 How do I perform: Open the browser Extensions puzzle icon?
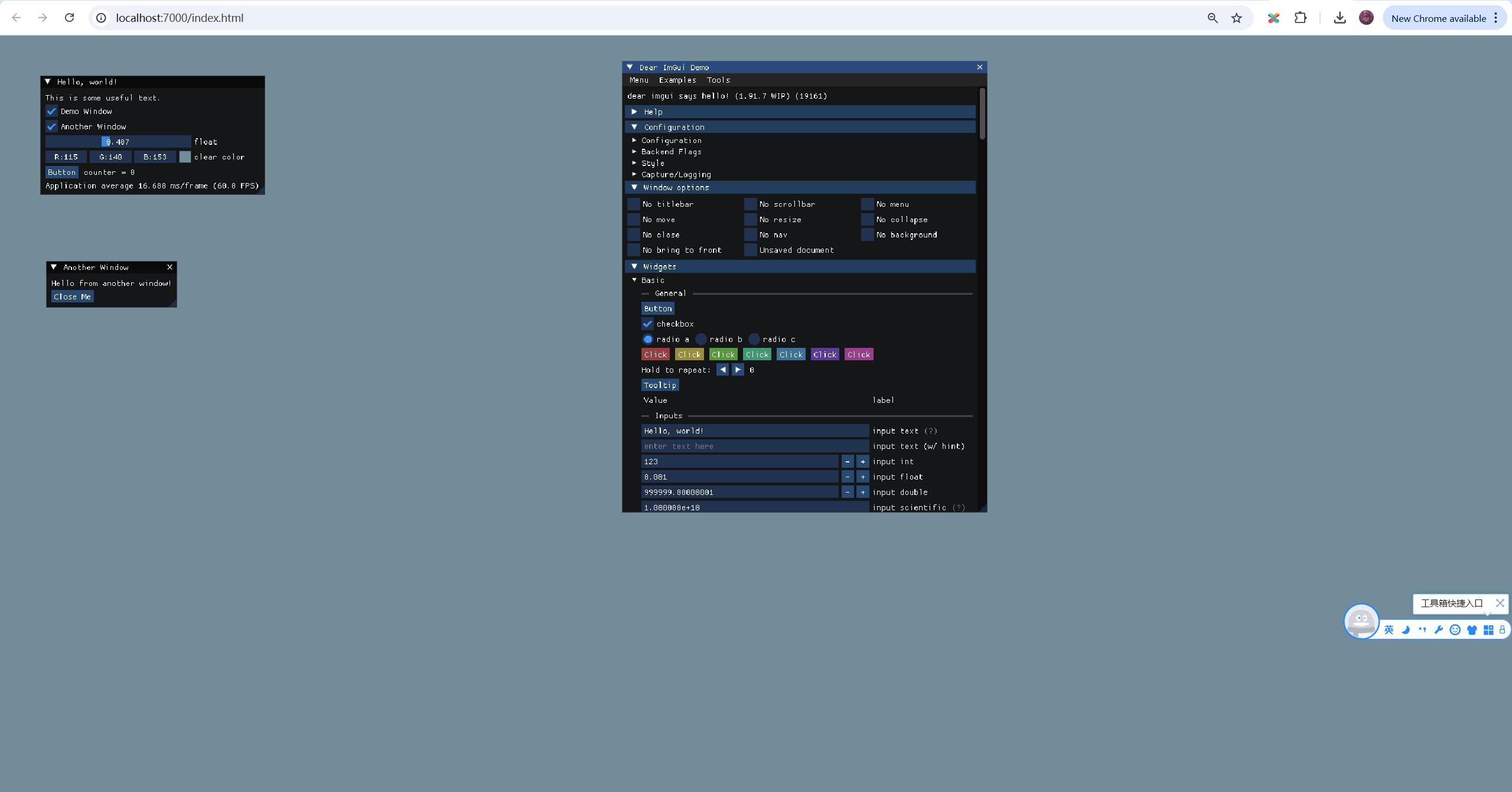point(1301,18)
